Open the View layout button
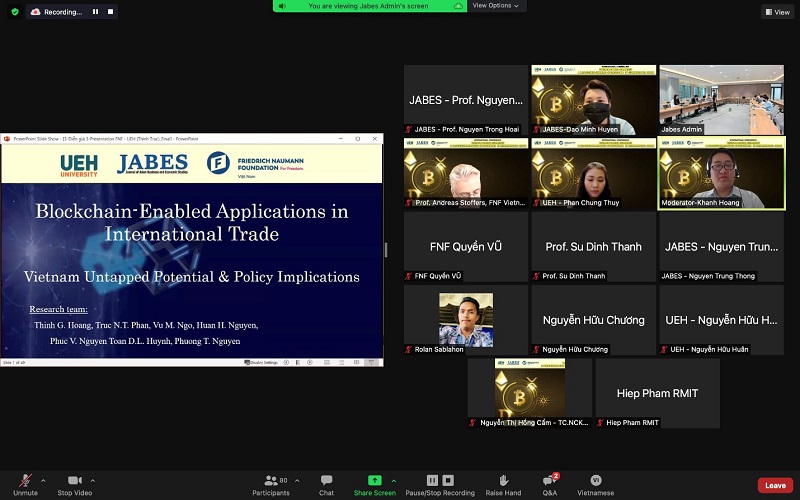 778,12
